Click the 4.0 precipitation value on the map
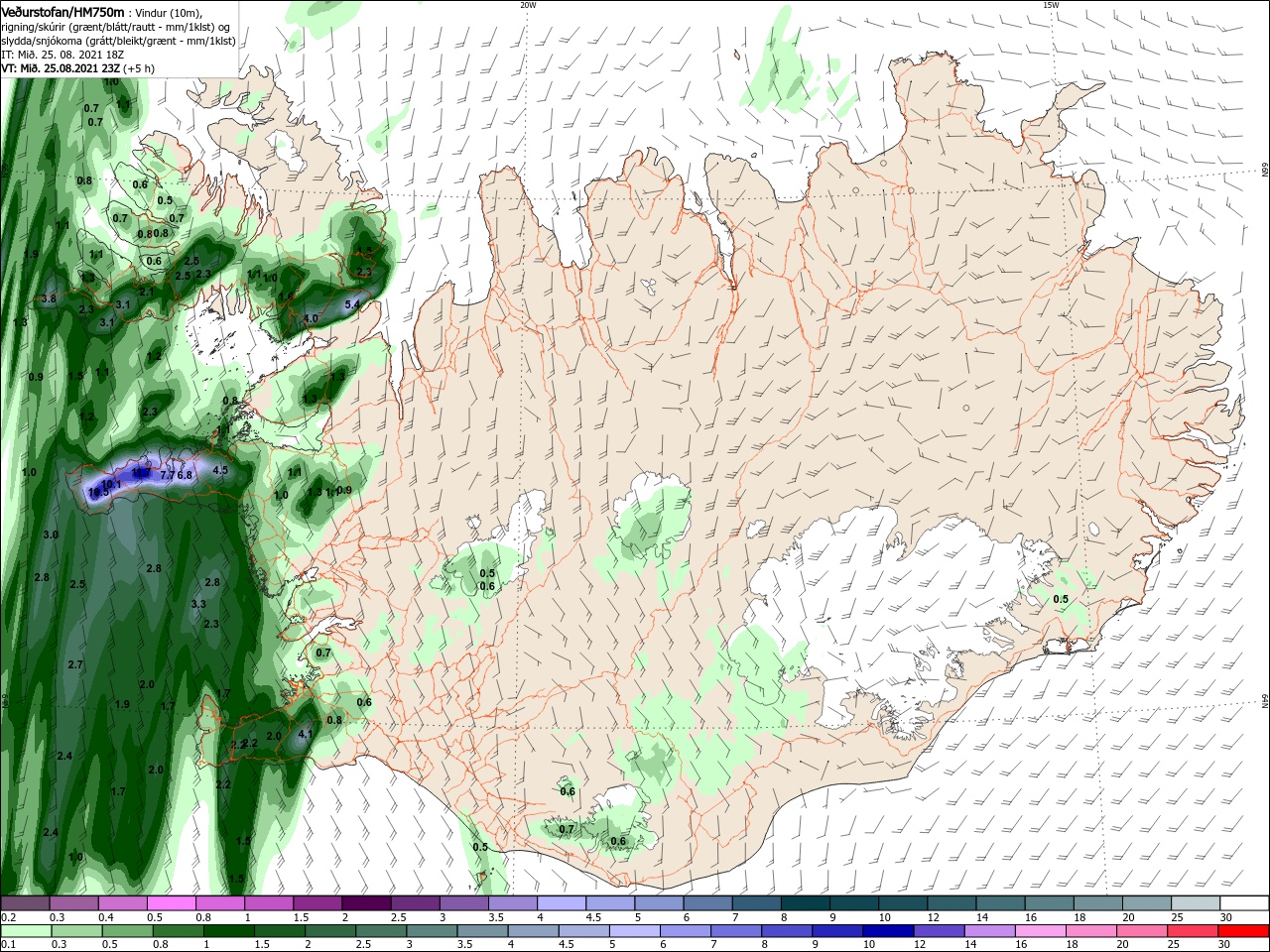1270x952 pixels. 311,318
